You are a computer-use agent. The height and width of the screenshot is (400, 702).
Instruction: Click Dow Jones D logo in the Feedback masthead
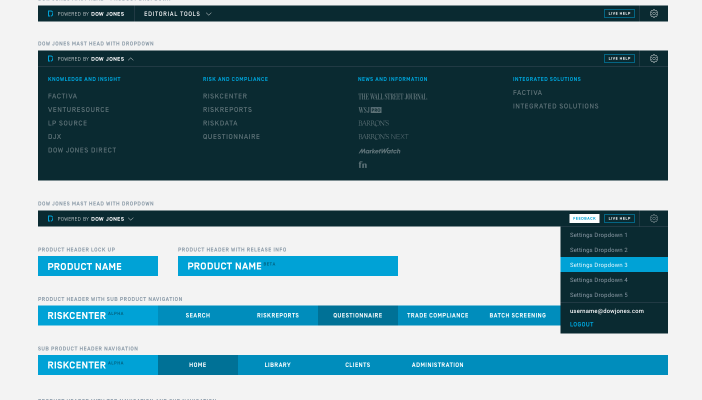click(50, 219)
